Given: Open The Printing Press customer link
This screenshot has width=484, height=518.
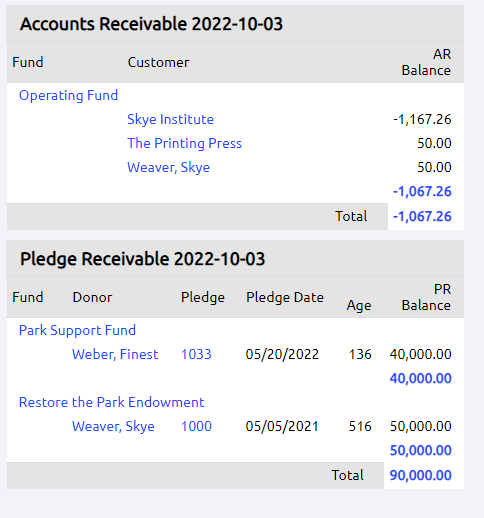Looking at the screenshot, I should click(184, 144).
